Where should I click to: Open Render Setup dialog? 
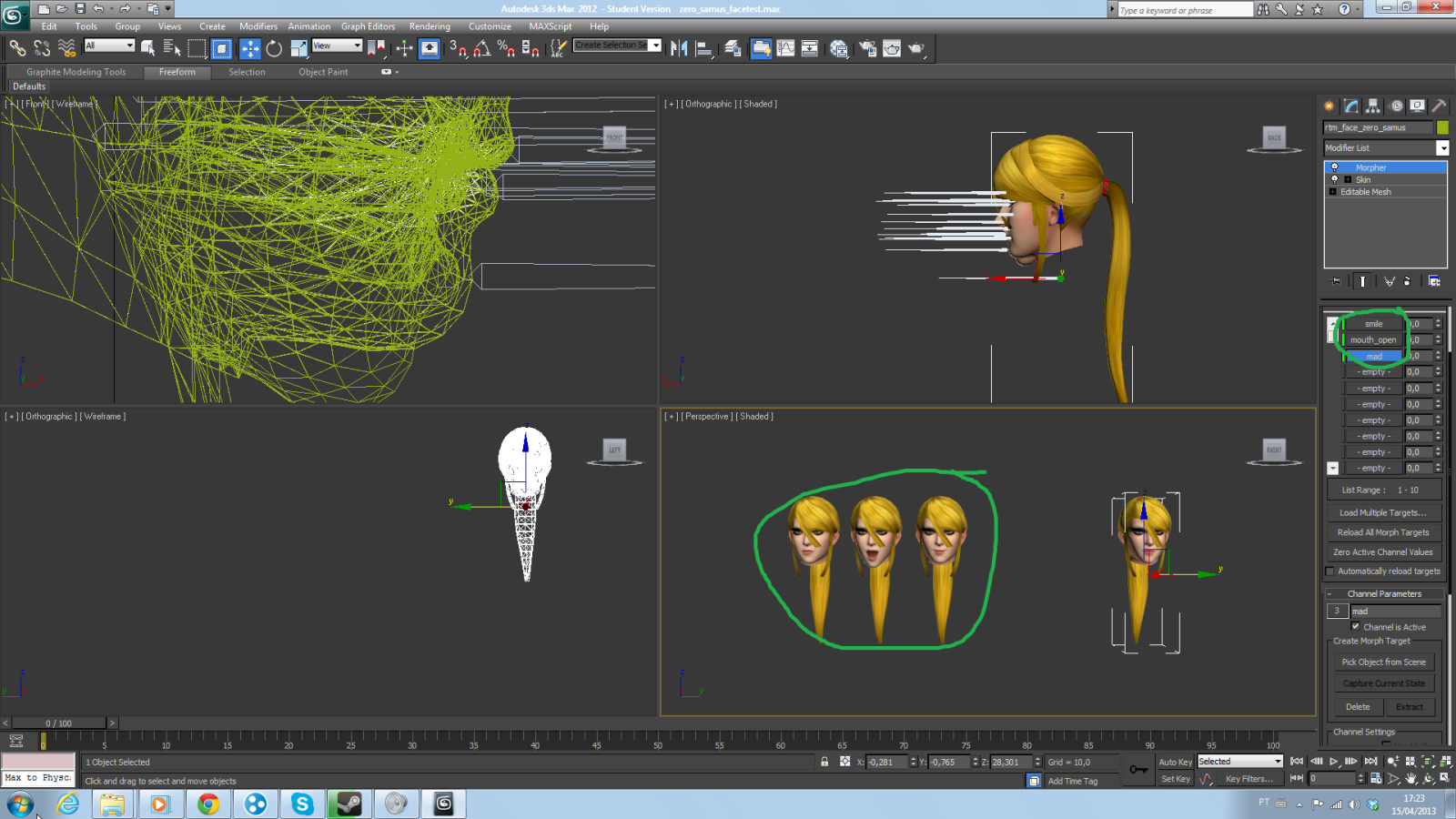[867, 48]
